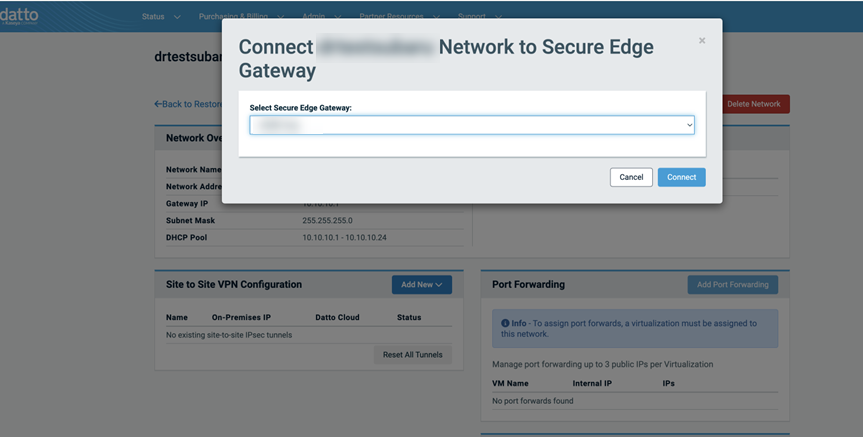This screenshot has width=863, height=437.
Task: Click the info icon in Port Forwarding notice
Action: click(505, 323)
